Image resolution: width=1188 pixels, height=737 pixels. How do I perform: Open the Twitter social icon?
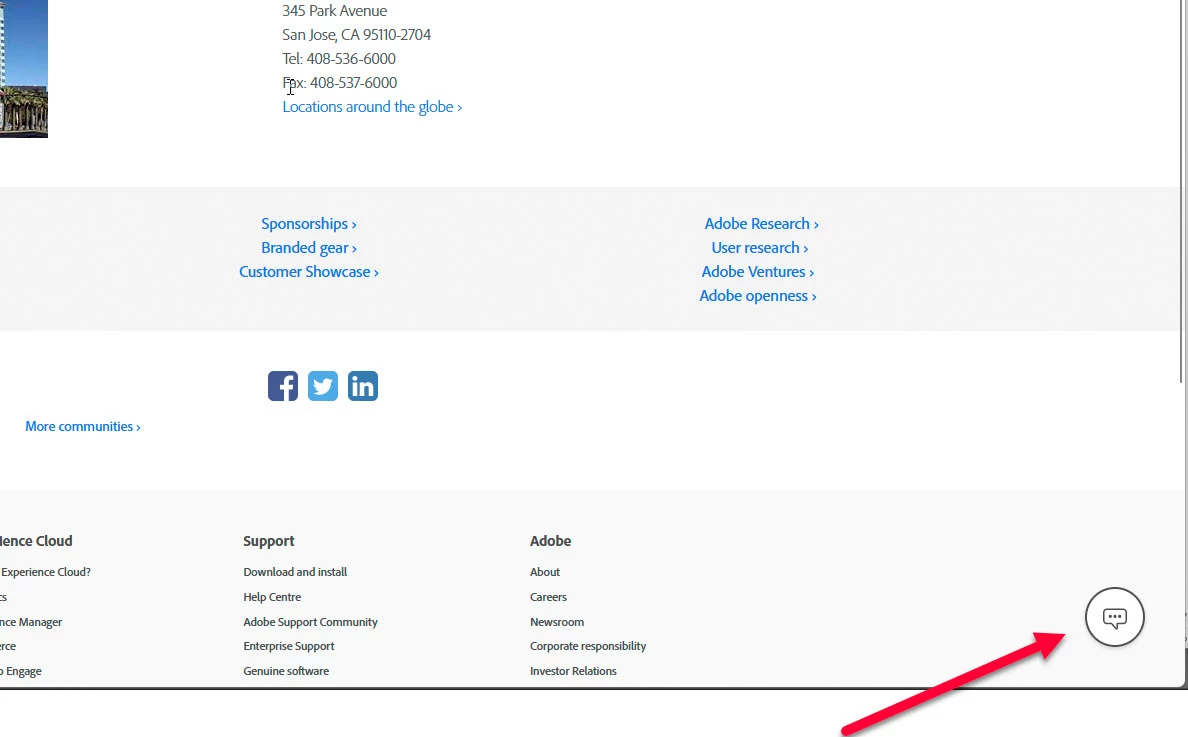(323, 386)
